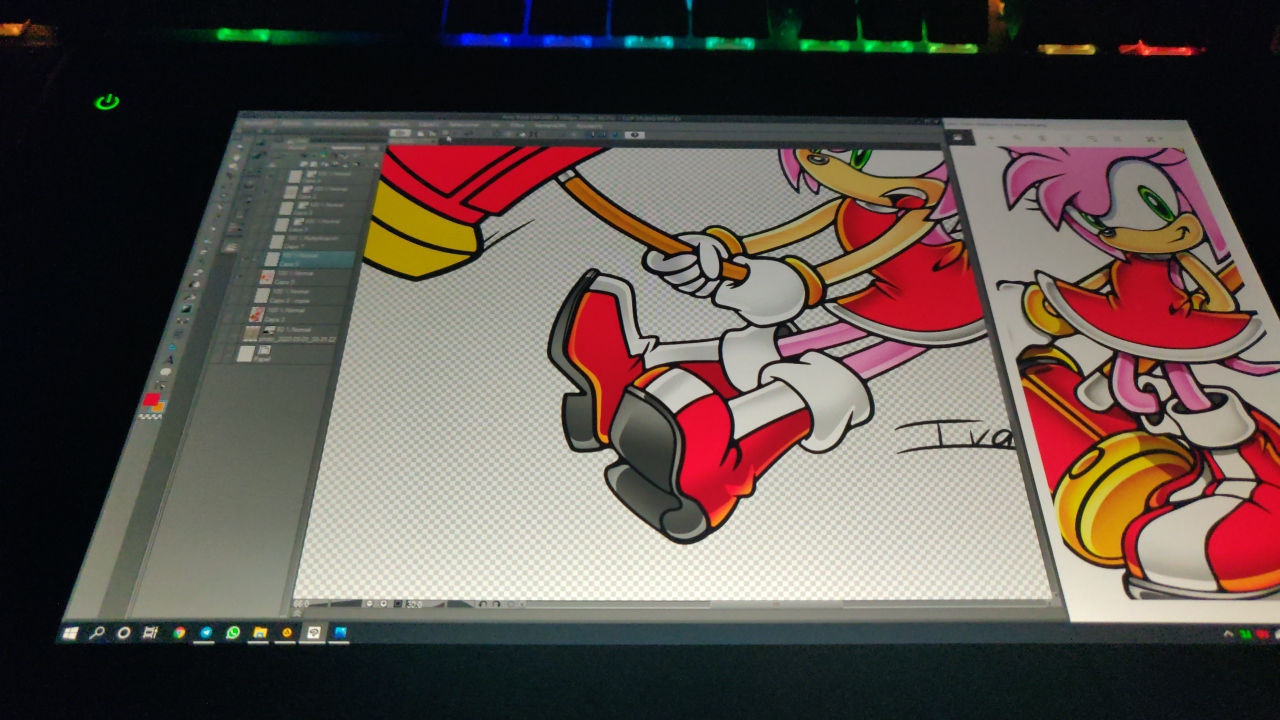Viewport: 1280px width, 720px height.
Task: Switch to Clip Studio Paint taskbar icon
Action: 313,633
